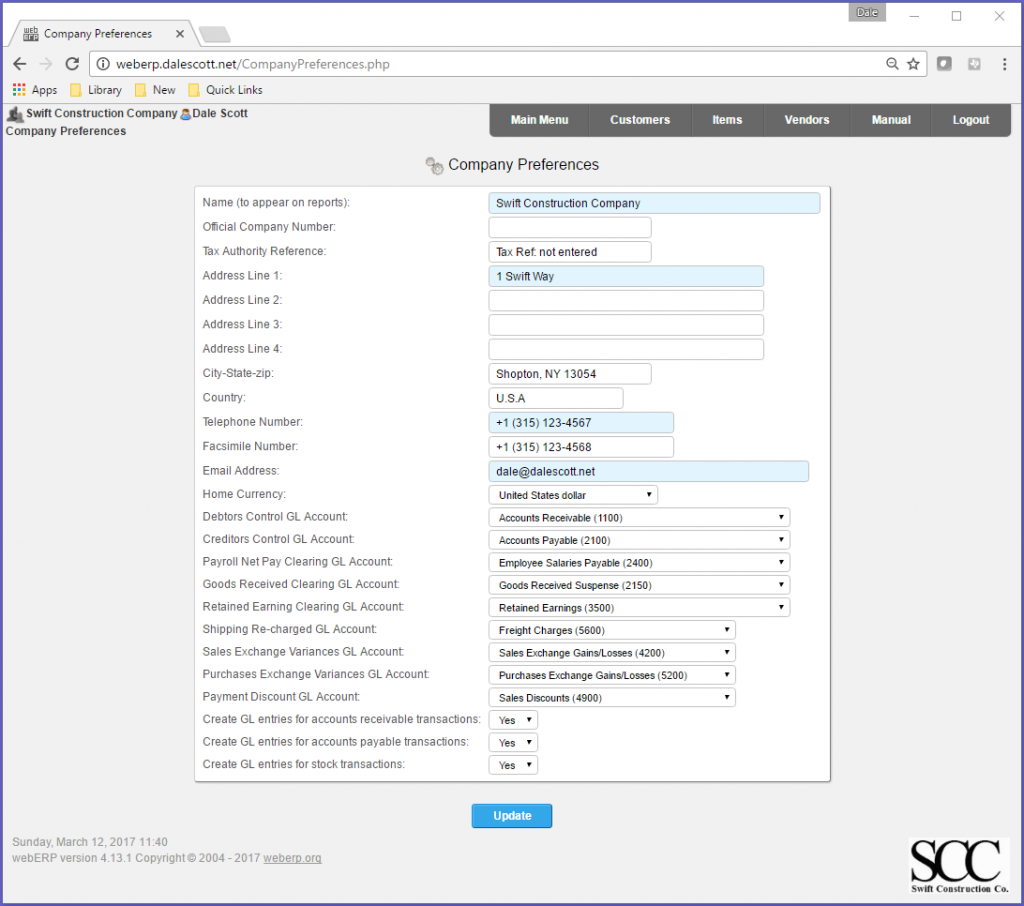Toggle GL entries for accounts receivable Yes selector
This screenshot has height=906, width=1024.
pyautogui.click(x=513, y=720)
